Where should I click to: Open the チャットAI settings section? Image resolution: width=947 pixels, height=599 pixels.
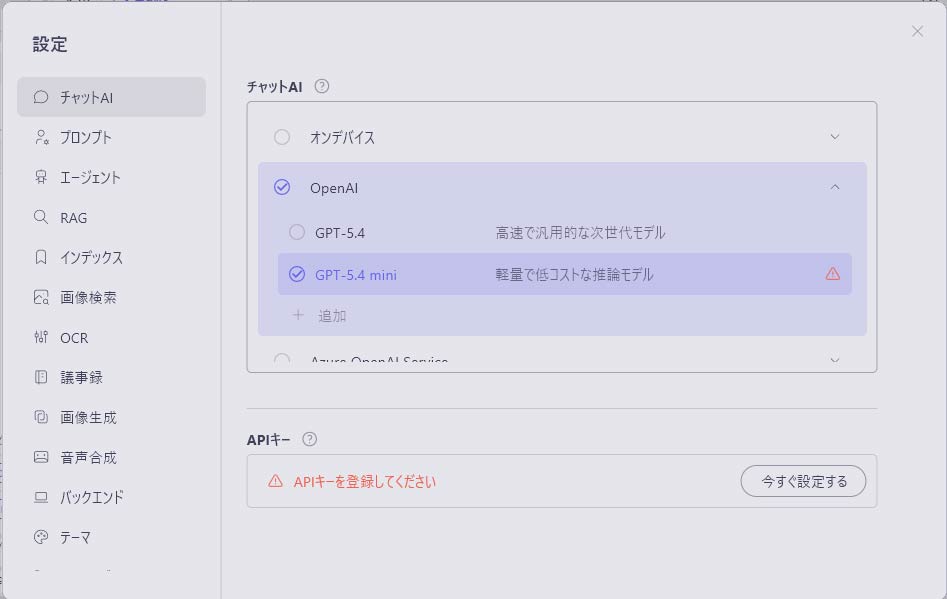coord(111,97)
